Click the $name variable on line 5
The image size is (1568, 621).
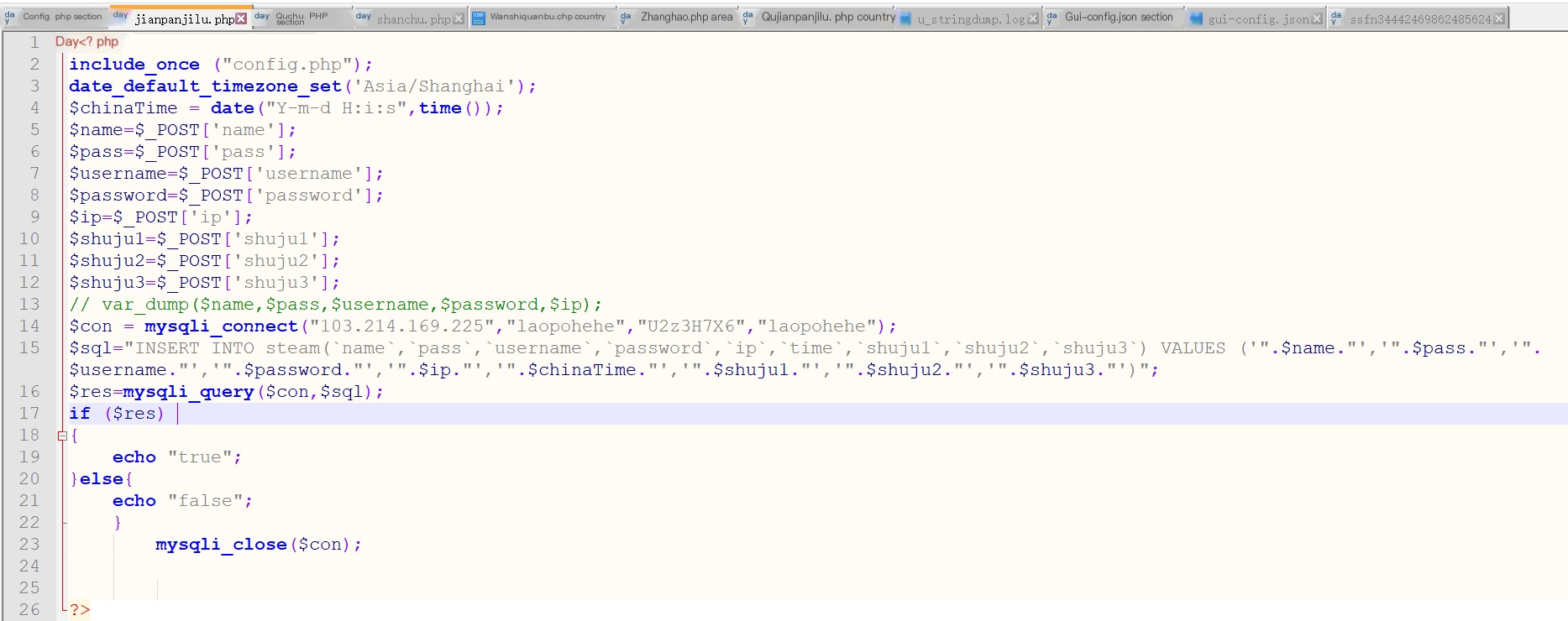[x=96, y=130]
